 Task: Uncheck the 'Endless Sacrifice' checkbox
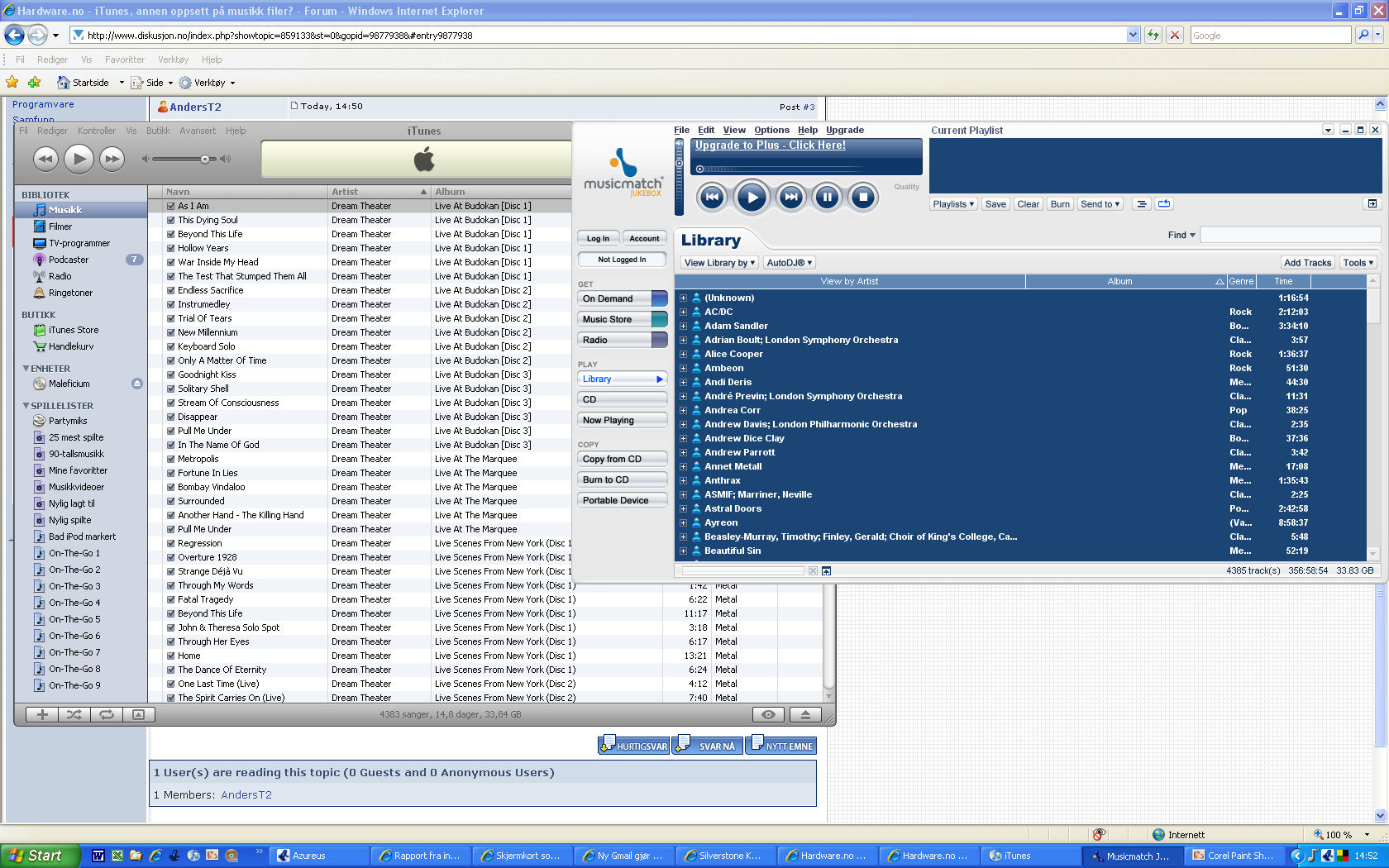click(171, 291)
